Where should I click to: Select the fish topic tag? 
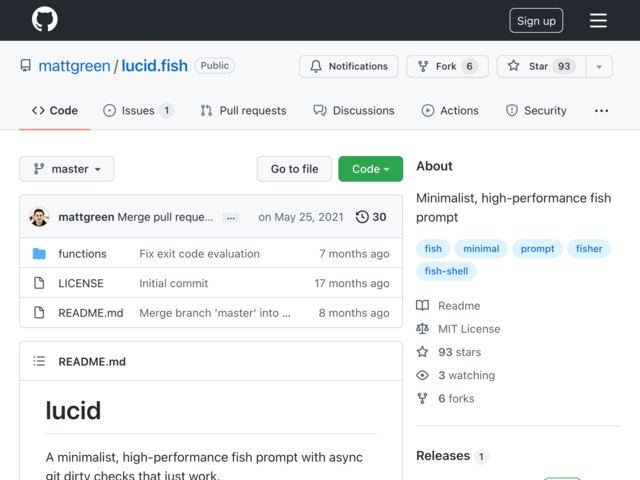tap(433, 249)
